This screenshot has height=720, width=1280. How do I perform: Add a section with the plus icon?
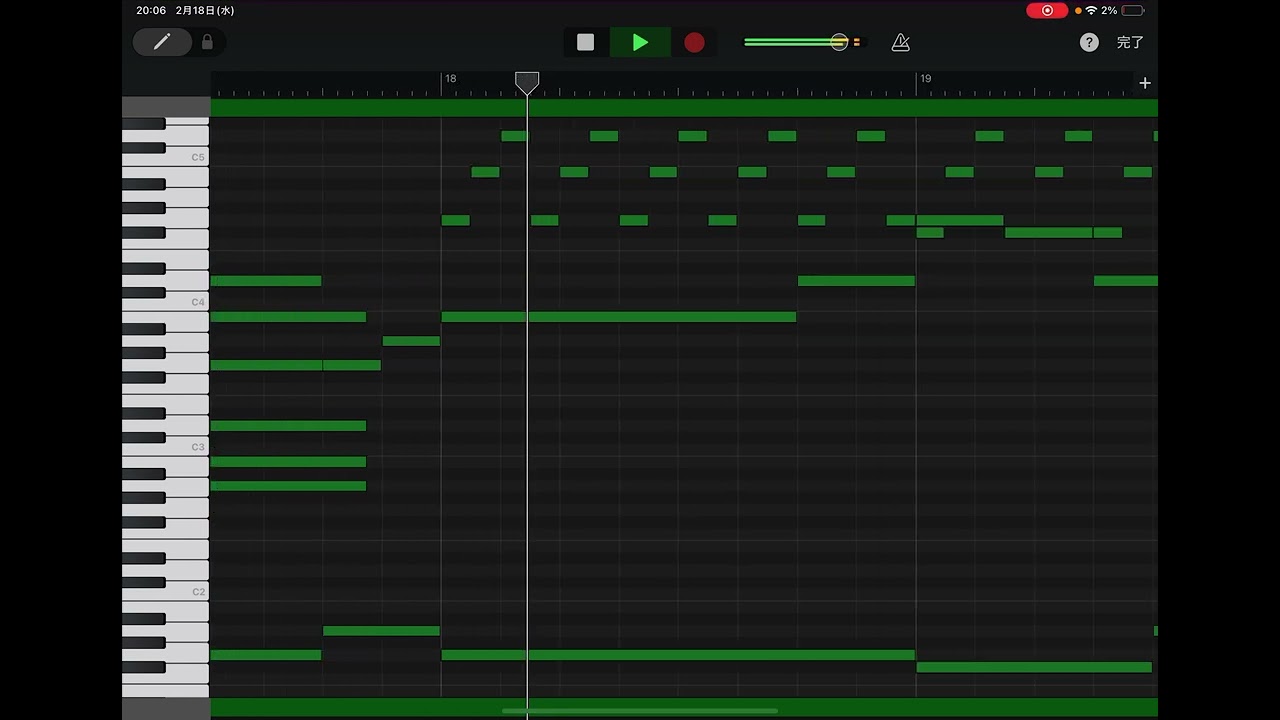click(1145, 83)
